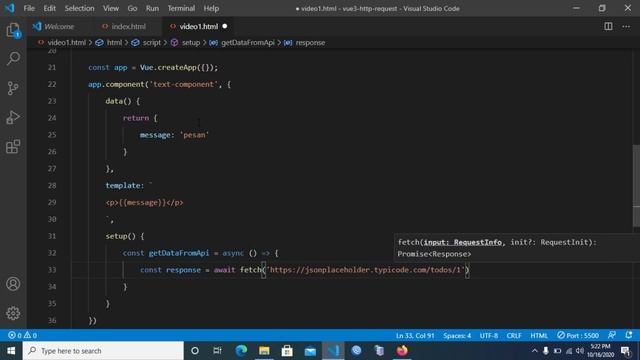Split the editor to the right
This screenshot has height=360, width=640.
[x=608, y=27]
